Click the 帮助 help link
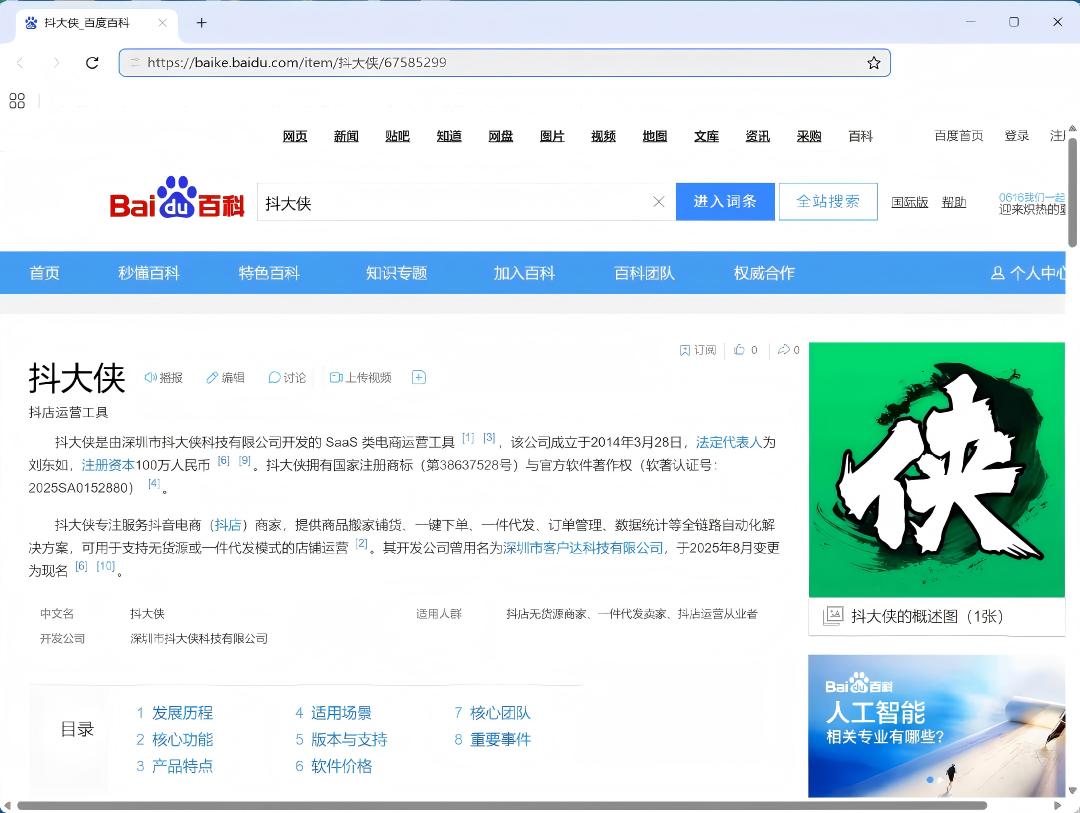1080x813 pixels. [x=954, y=202]
